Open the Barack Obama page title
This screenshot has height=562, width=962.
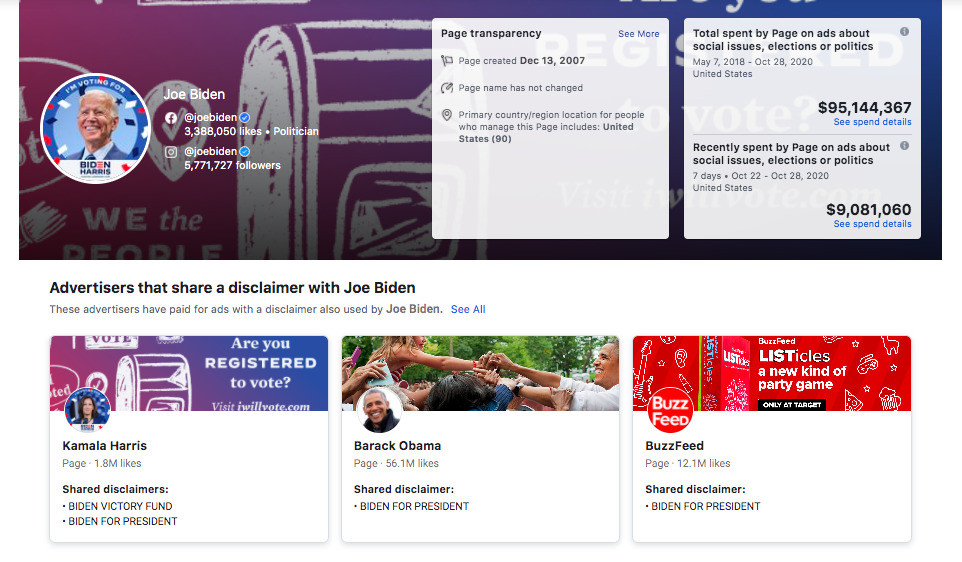397,446
